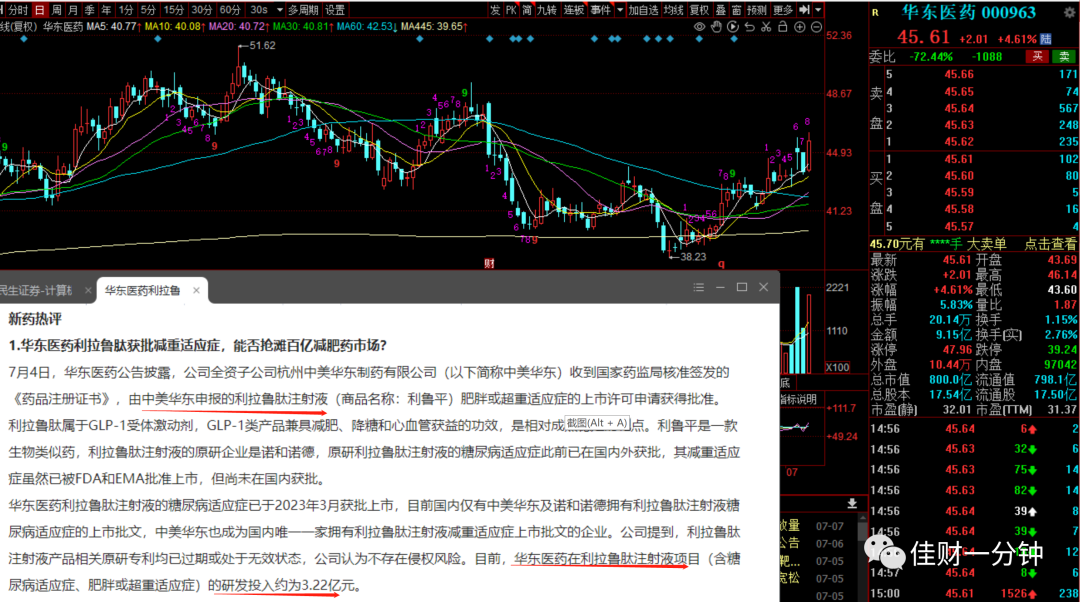The height and width of the screenshot is (602, 1080).
Task: Click the collapse-right arrow icon in toolbar
Action: (x=804, y=10)
